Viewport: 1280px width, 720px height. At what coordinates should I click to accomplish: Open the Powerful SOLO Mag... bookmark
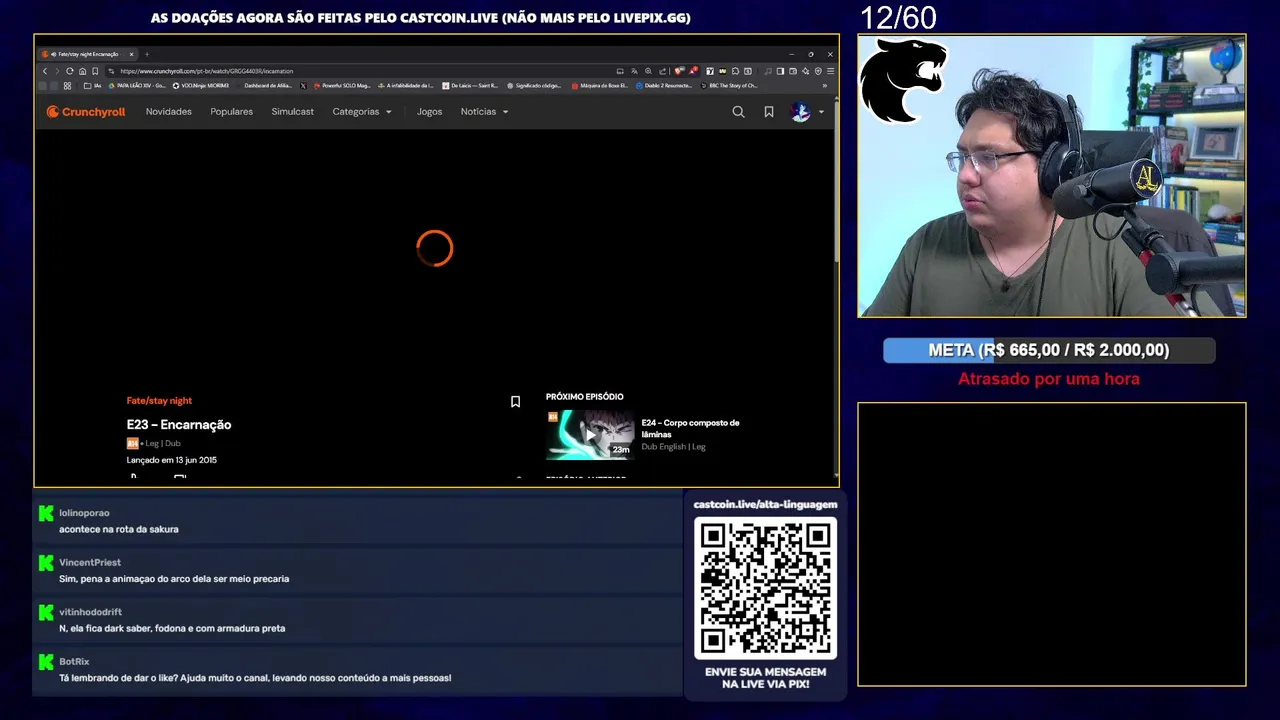(x=342, y=86)
